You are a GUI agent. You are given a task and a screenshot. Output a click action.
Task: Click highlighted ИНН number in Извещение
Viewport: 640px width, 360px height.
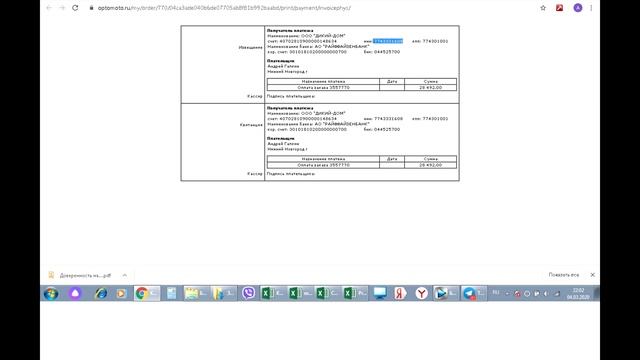(x=388, y=41)
